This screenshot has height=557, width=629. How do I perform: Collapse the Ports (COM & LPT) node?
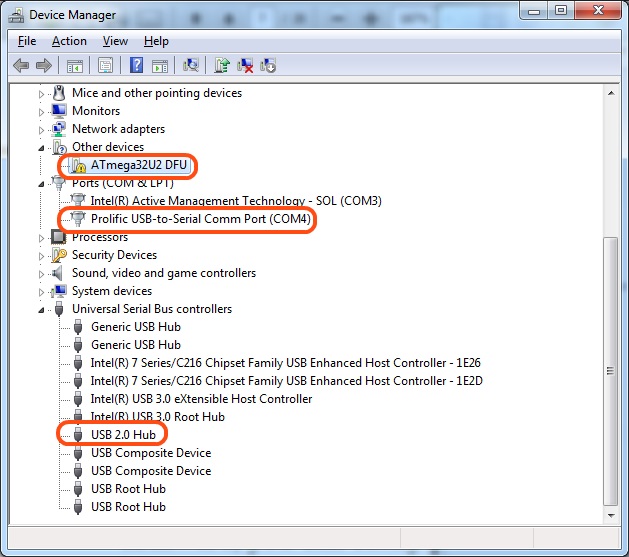pos(41,184)
